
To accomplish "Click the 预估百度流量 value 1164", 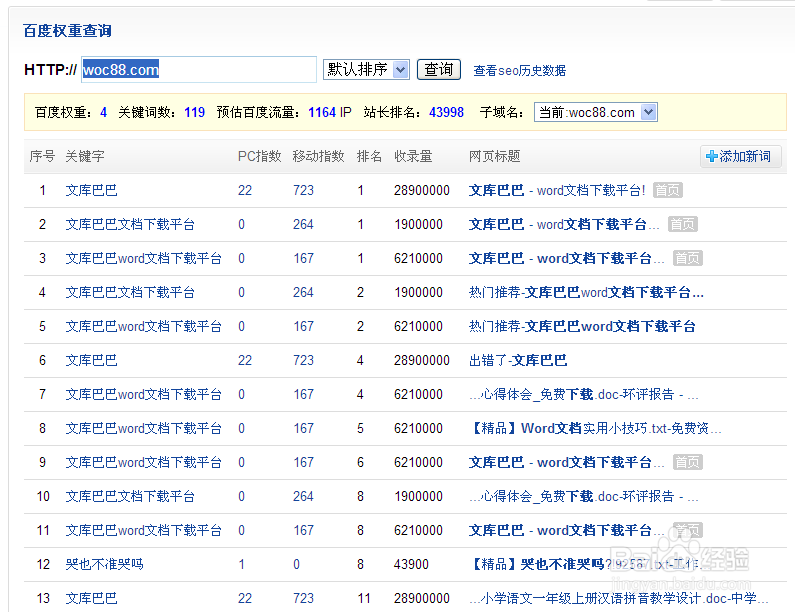I will [322, 112].
